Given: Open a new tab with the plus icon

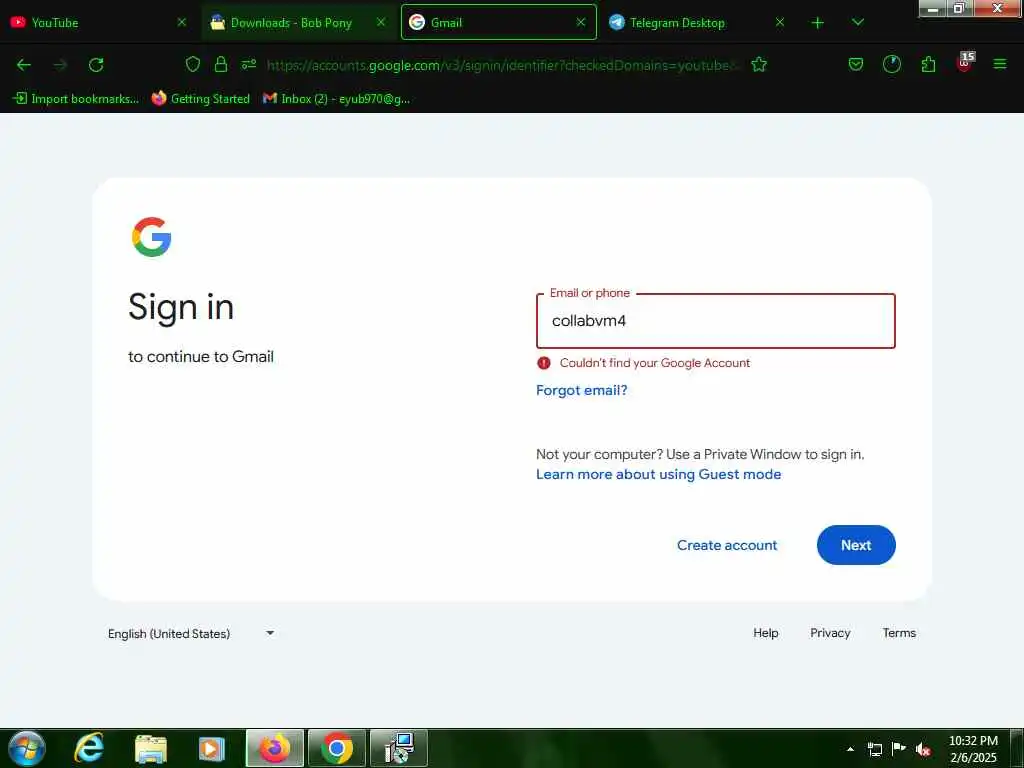Looking at the screenshot, I should tap(818, 23).
